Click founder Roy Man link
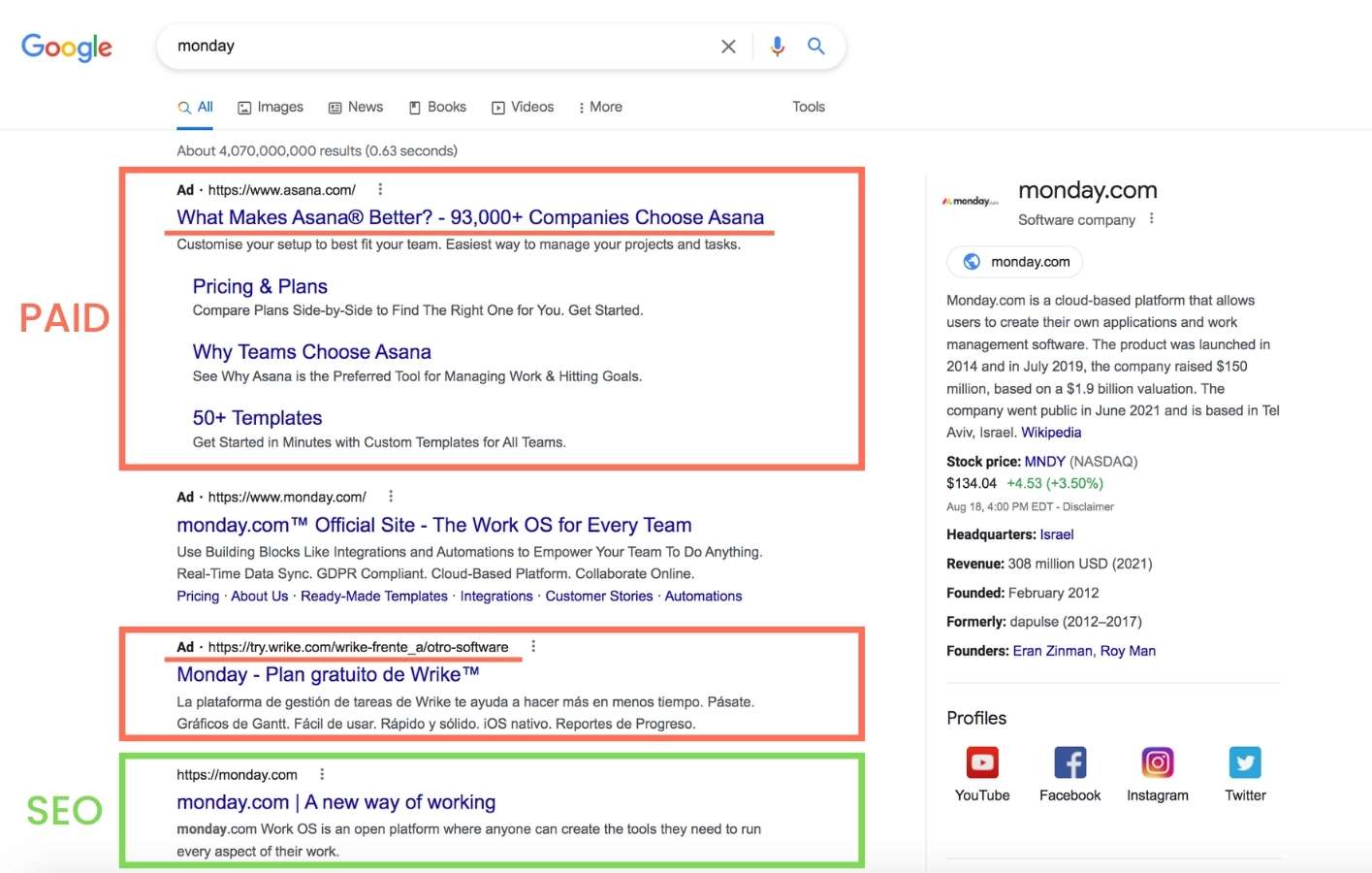Viewport: 1372px width, 873px height. tap(1129, 651)
